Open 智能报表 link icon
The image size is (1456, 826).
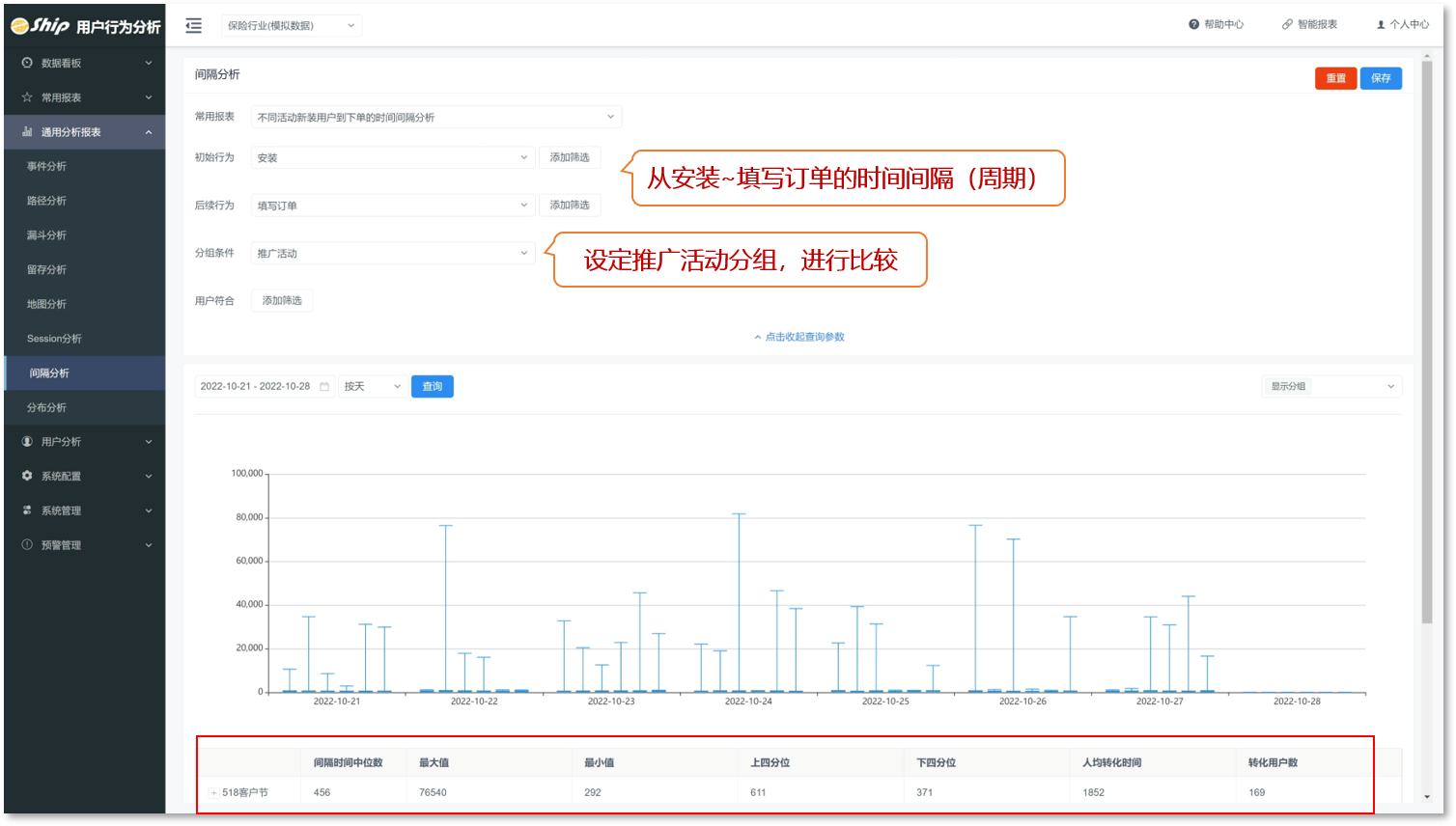[x=1287, y=24]
